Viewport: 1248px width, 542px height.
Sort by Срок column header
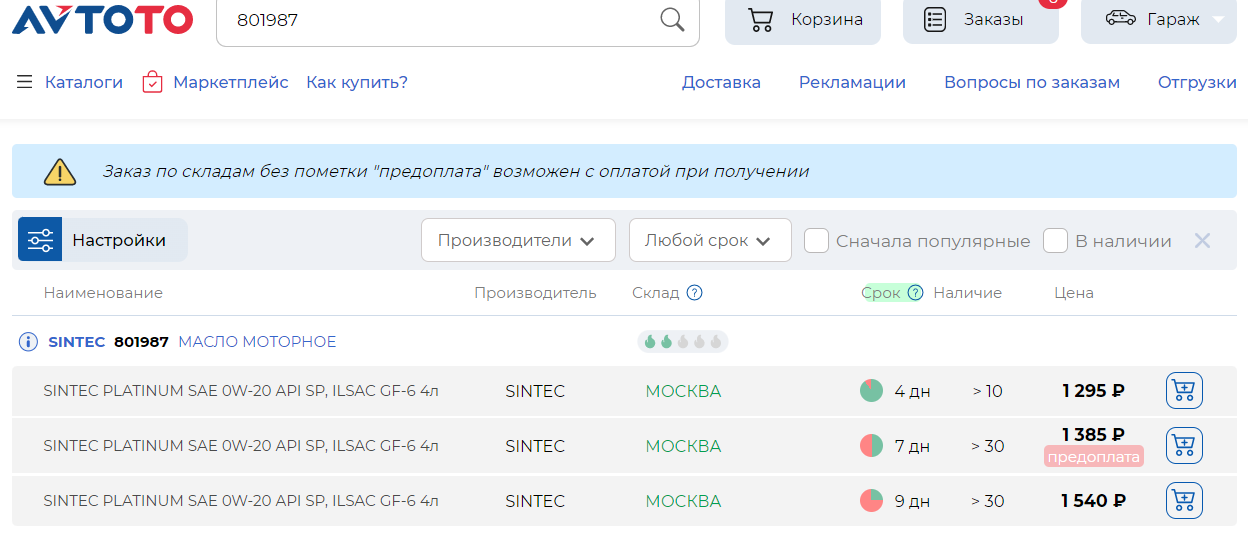(880, 293)
